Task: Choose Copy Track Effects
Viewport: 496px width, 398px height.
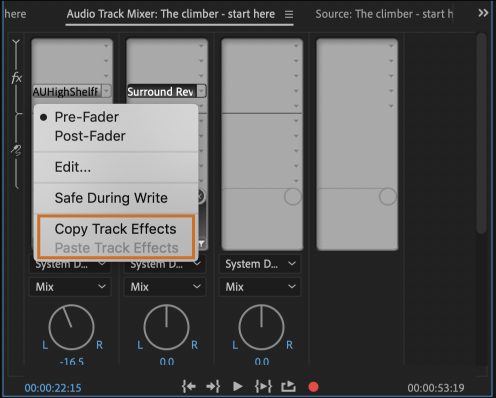Action: point(116,229)
